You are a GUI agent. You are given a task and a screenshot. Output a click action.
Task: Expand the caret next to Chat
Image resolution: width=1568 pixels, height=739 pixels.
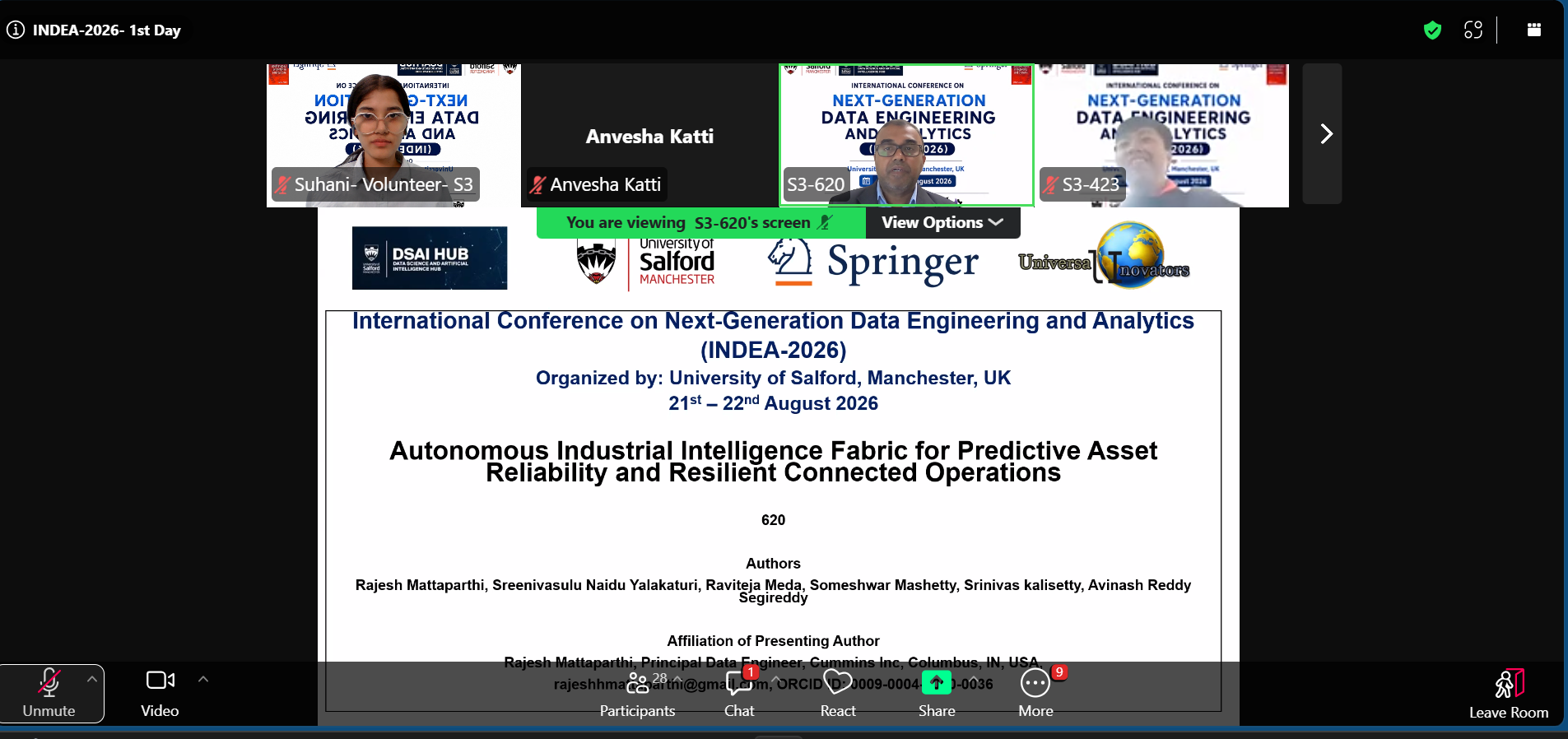click(x=775, y=680)
